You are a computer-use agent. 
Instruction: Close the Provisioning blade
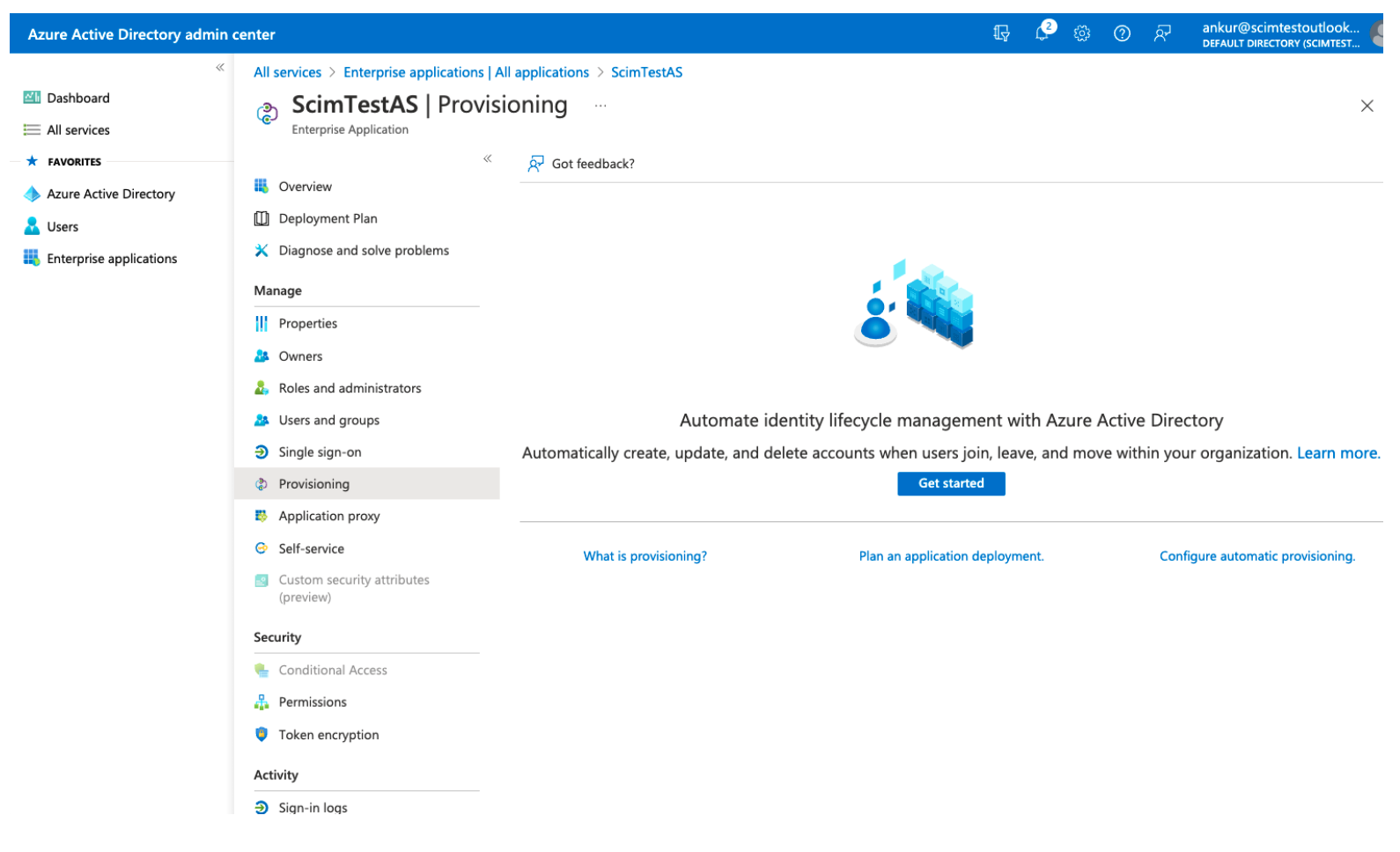pos(1367,106)
